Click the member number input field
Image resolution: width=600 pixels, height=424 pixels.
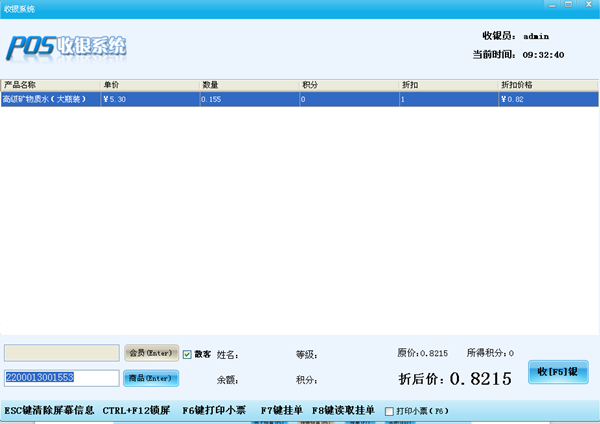[x=61, y=353]
